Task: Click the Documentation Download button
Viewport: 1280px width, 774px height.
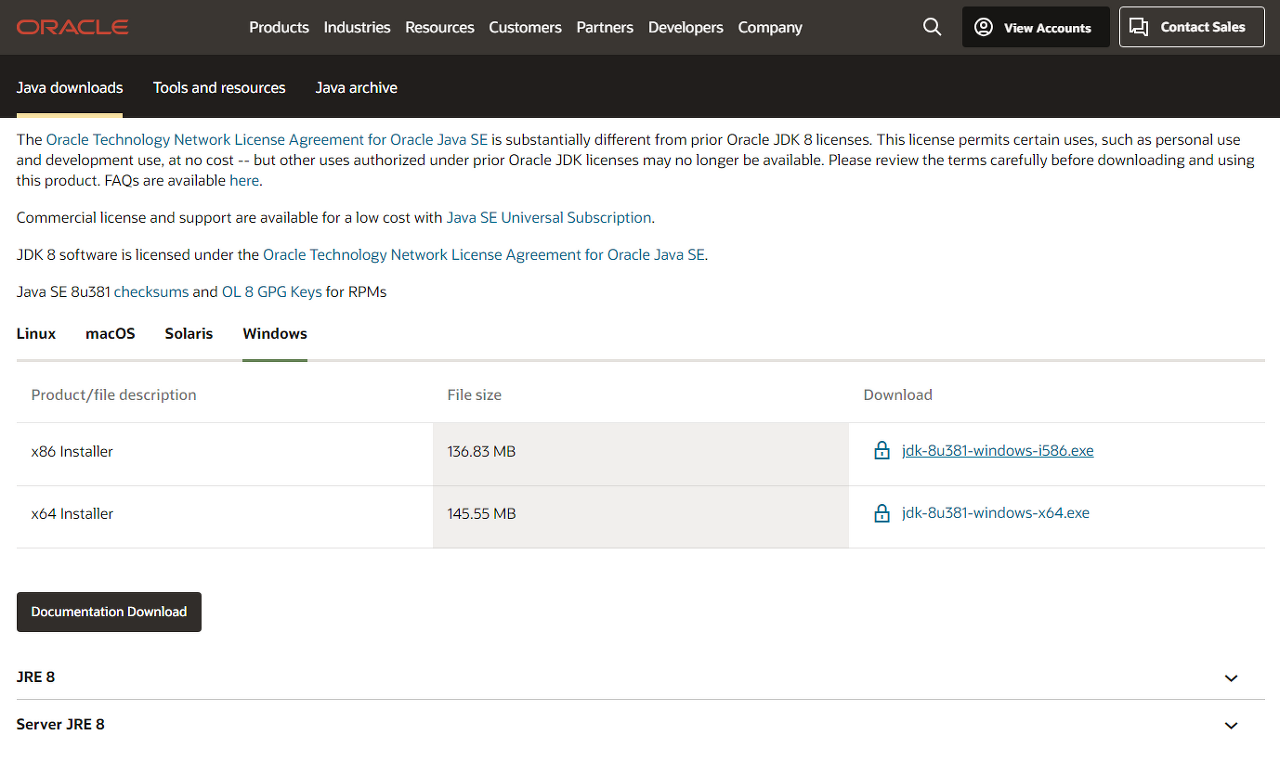Action: click(109, 612)
